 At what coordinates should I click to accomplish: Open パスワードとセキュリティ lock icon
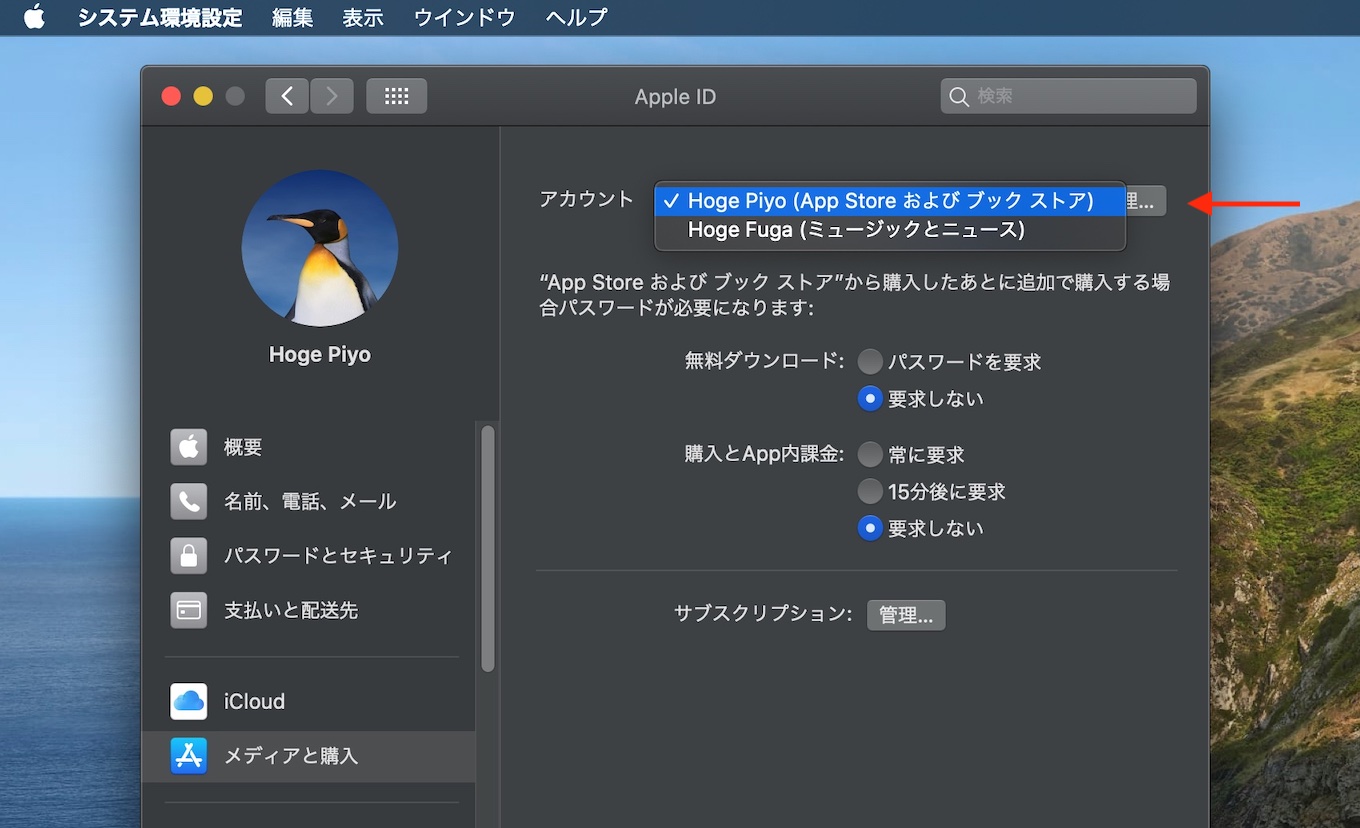pos(189,555)
